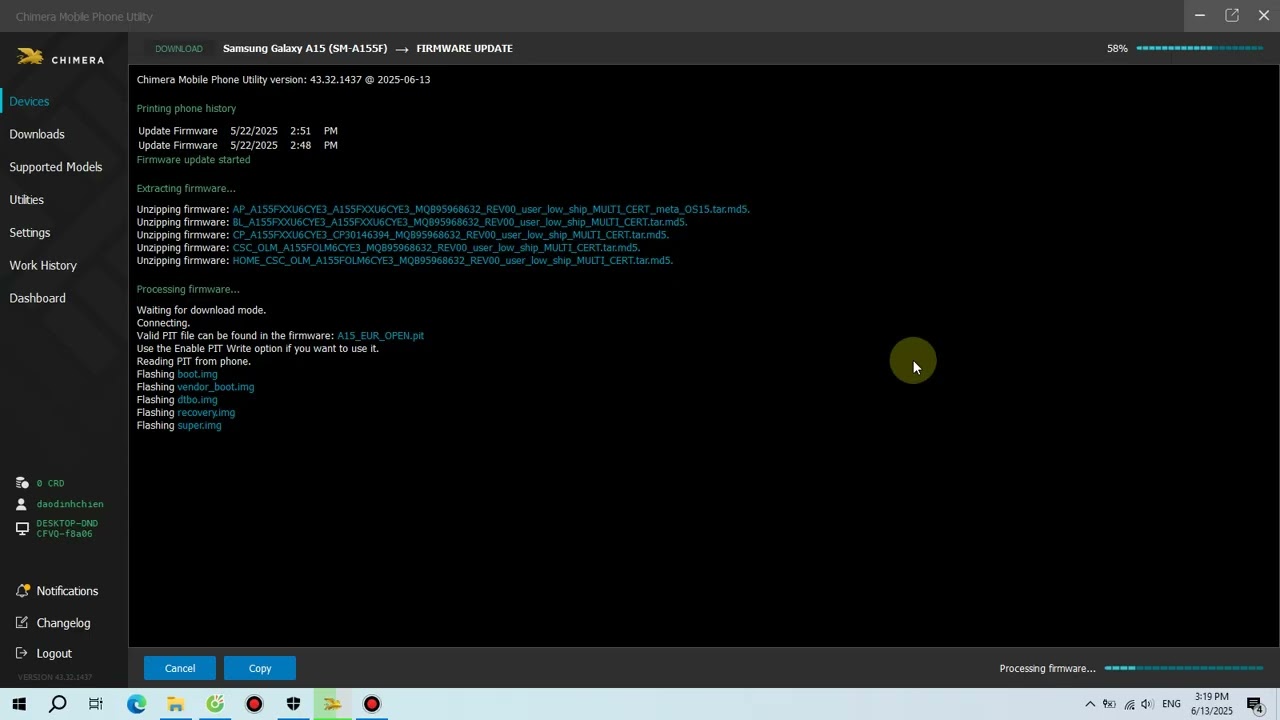Open the Utilities section
This screenshot has height=720, width=1280.
coord(27,200)
